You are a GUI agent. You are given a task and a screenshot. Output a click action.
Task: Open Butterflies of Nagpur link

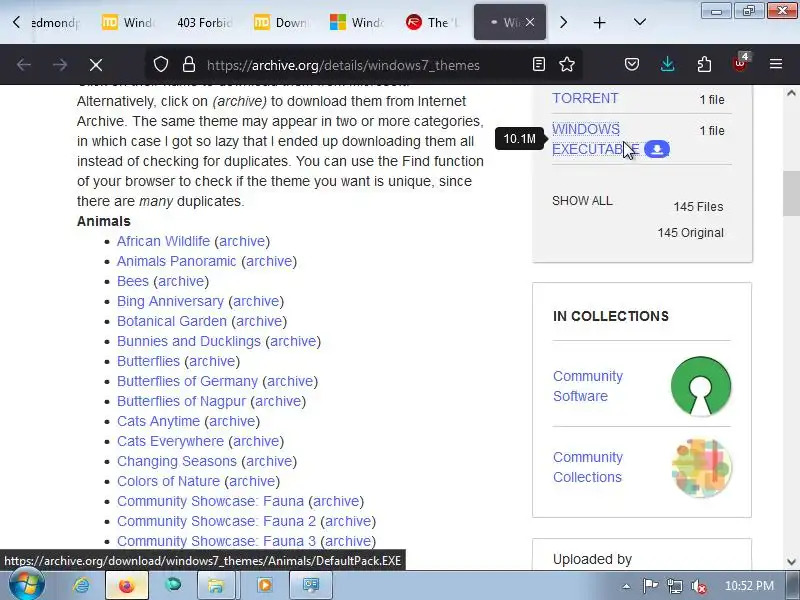point(181,401)
